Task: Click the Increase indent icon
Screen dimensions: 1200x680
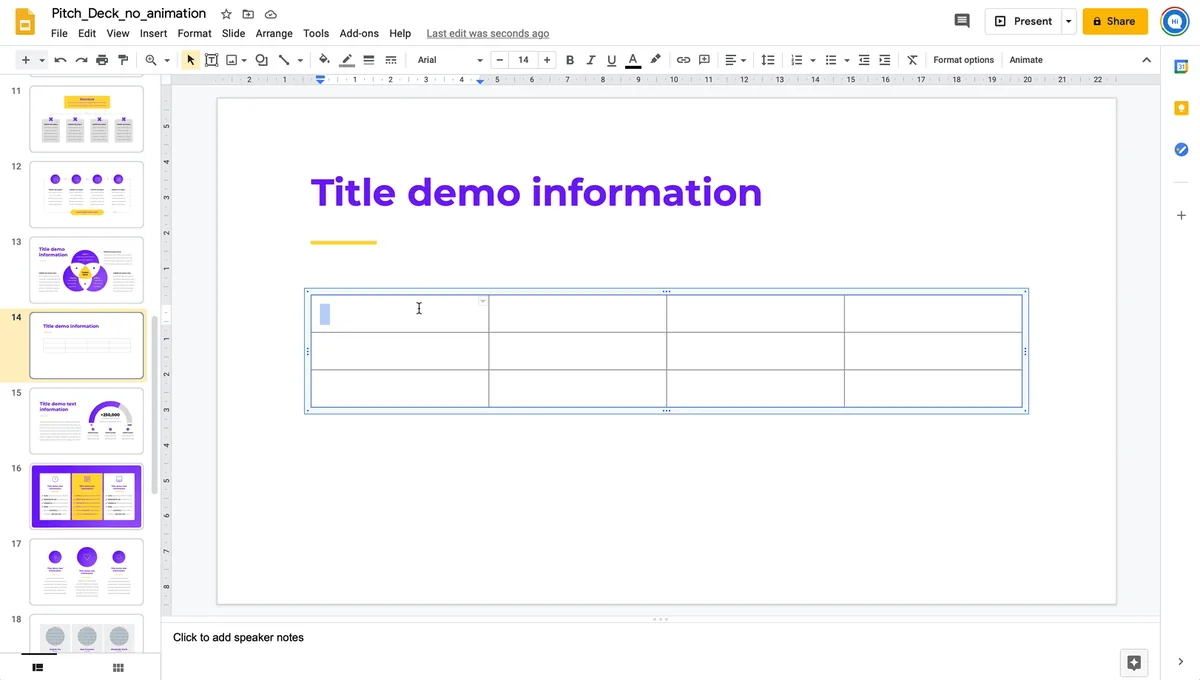Action: point(885,60)
